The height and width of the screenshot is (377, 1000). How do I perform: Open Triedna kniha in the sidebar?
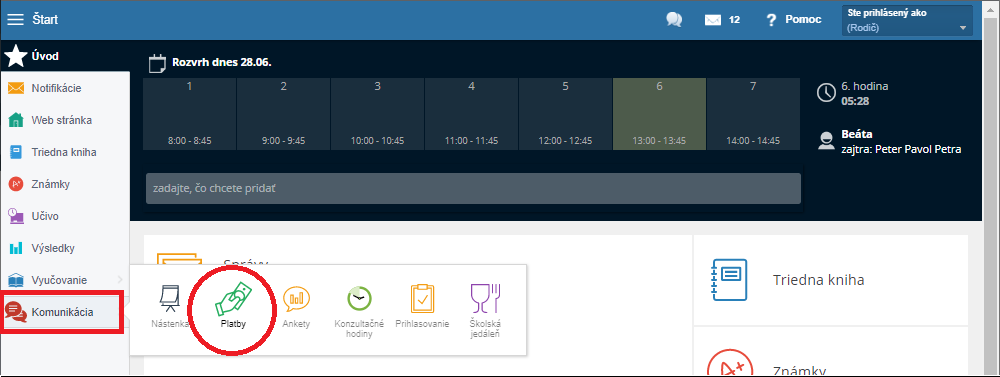(x=64, y=152)
